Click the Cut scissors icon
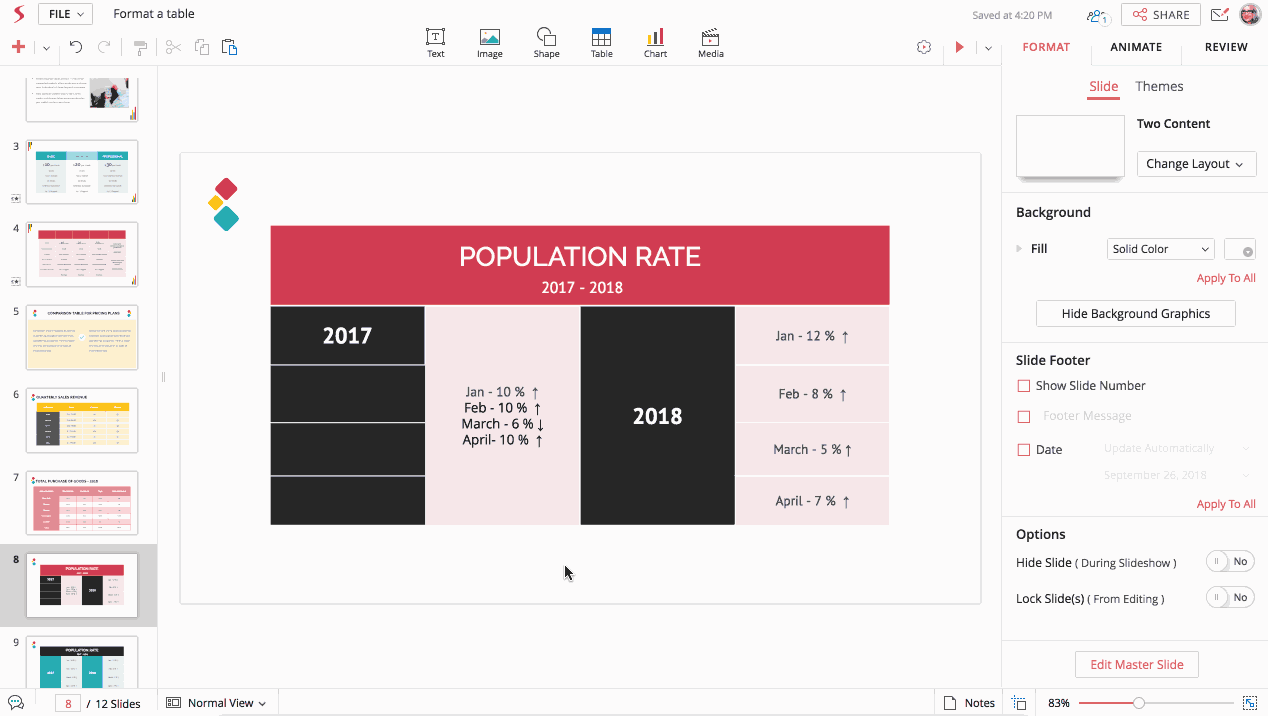 tap(173, 47)
